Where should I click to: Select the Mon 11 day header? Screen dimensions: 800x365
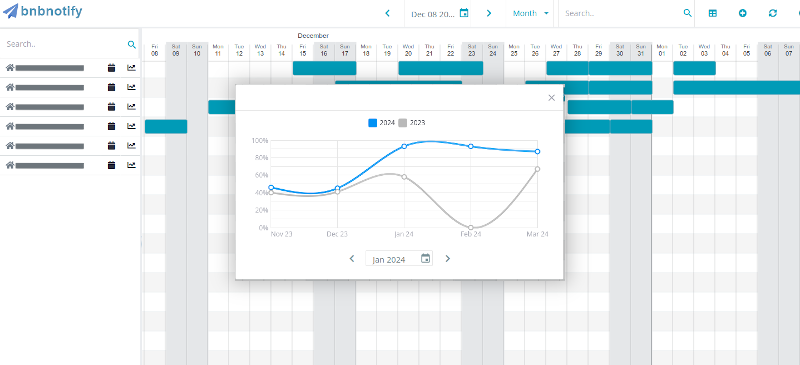point(218,50)
